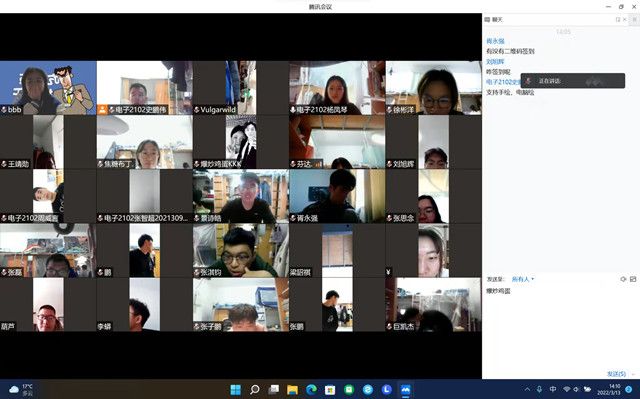Click muted mic icon on 张子鹏 tile

[x=197, y=327]
